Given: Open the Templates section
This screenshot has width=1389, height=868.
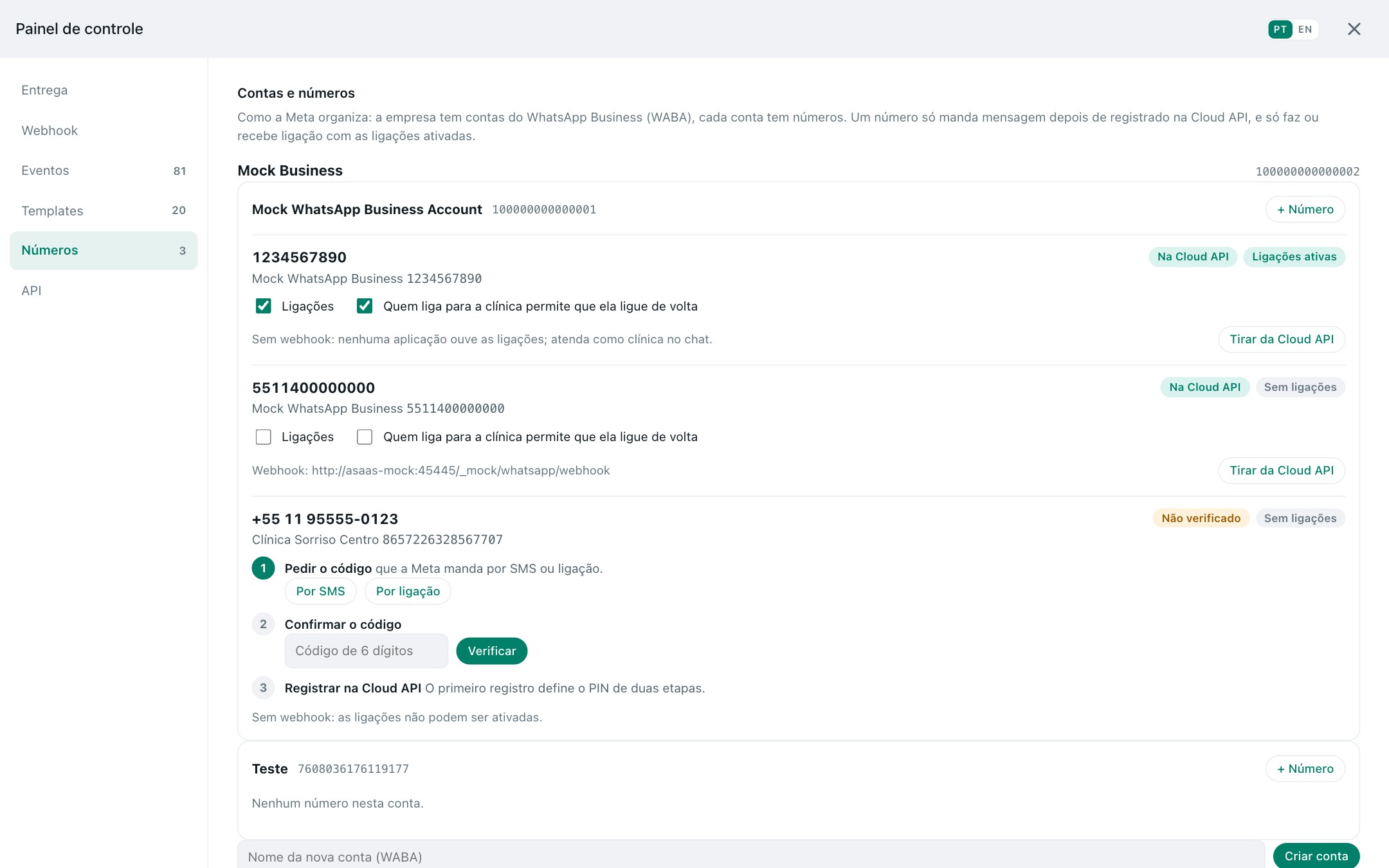Looking at the screenshot, I should [x=104, y=211].
